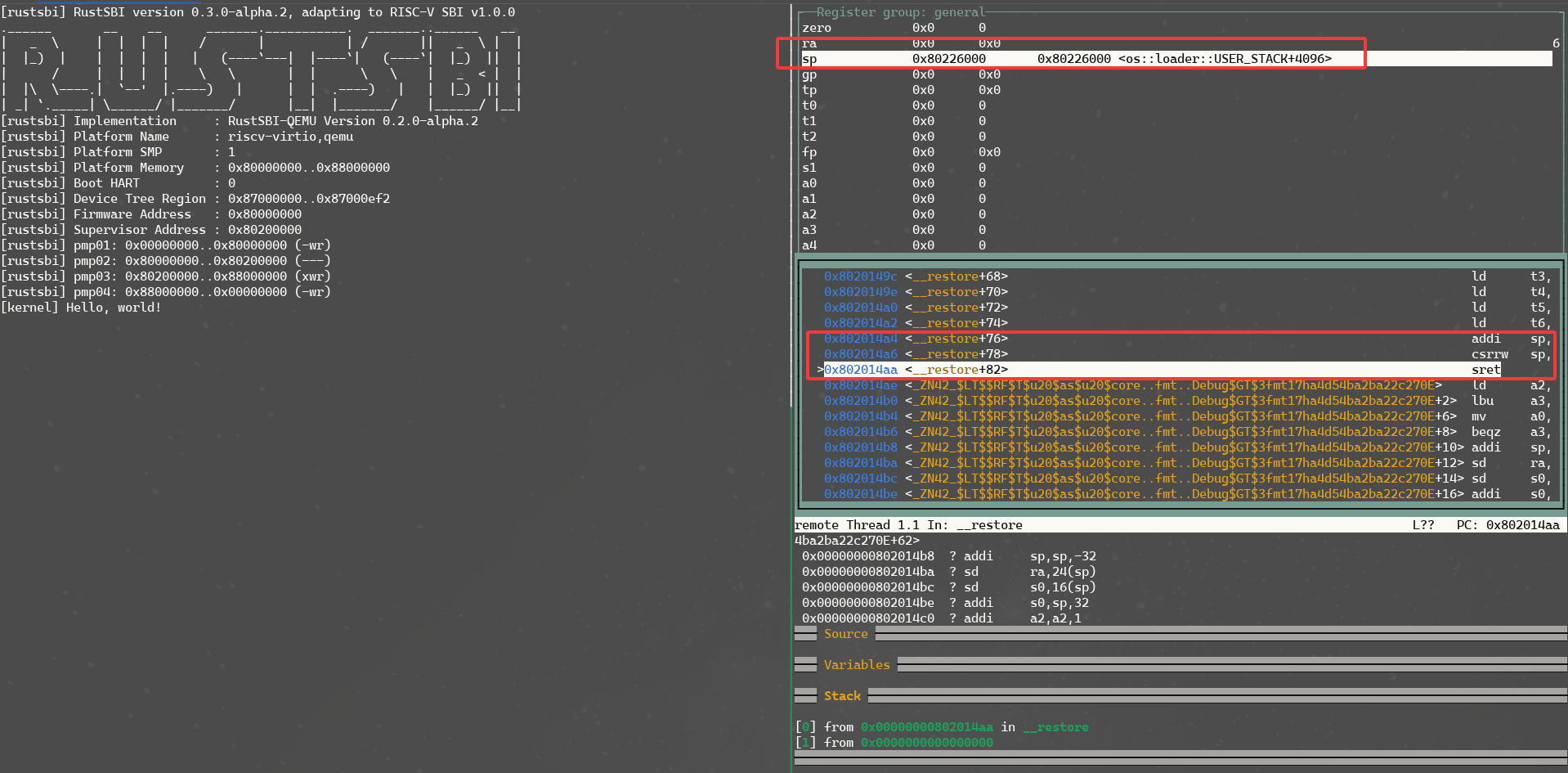Select the t2 register row
Image resolution: width=1568 pixels, height=773 pixels.
[894, 137]
